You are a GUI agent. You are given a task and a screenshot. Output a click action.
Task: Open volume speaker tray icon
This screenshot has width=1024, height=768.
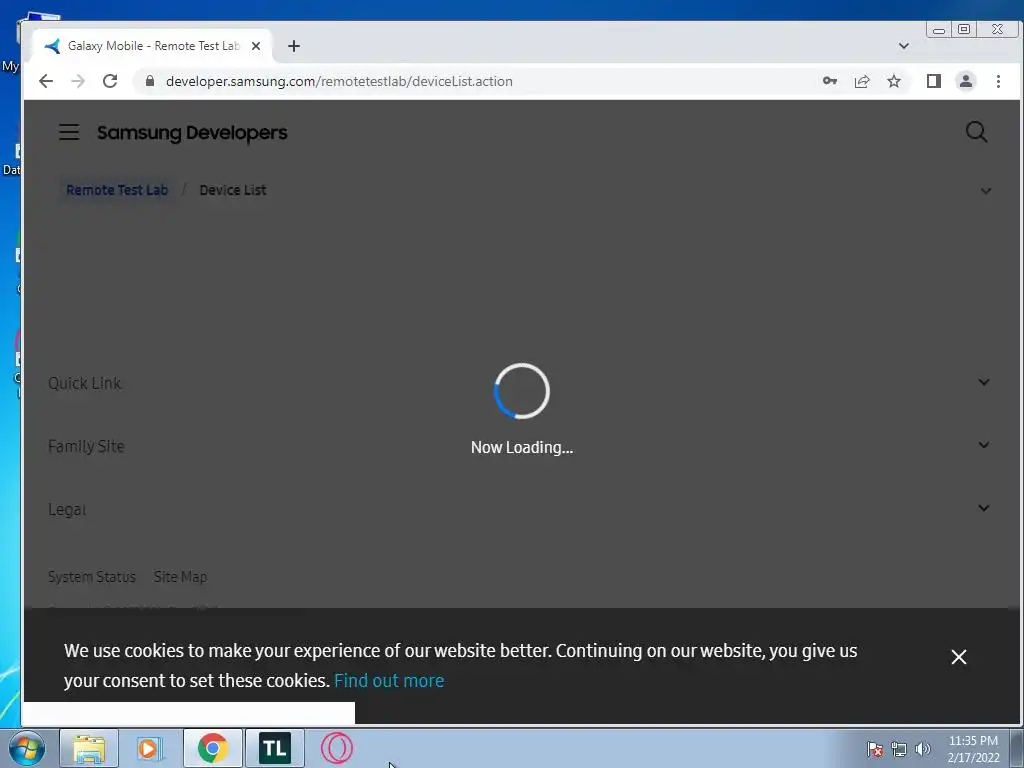click(x=923, y=749)
